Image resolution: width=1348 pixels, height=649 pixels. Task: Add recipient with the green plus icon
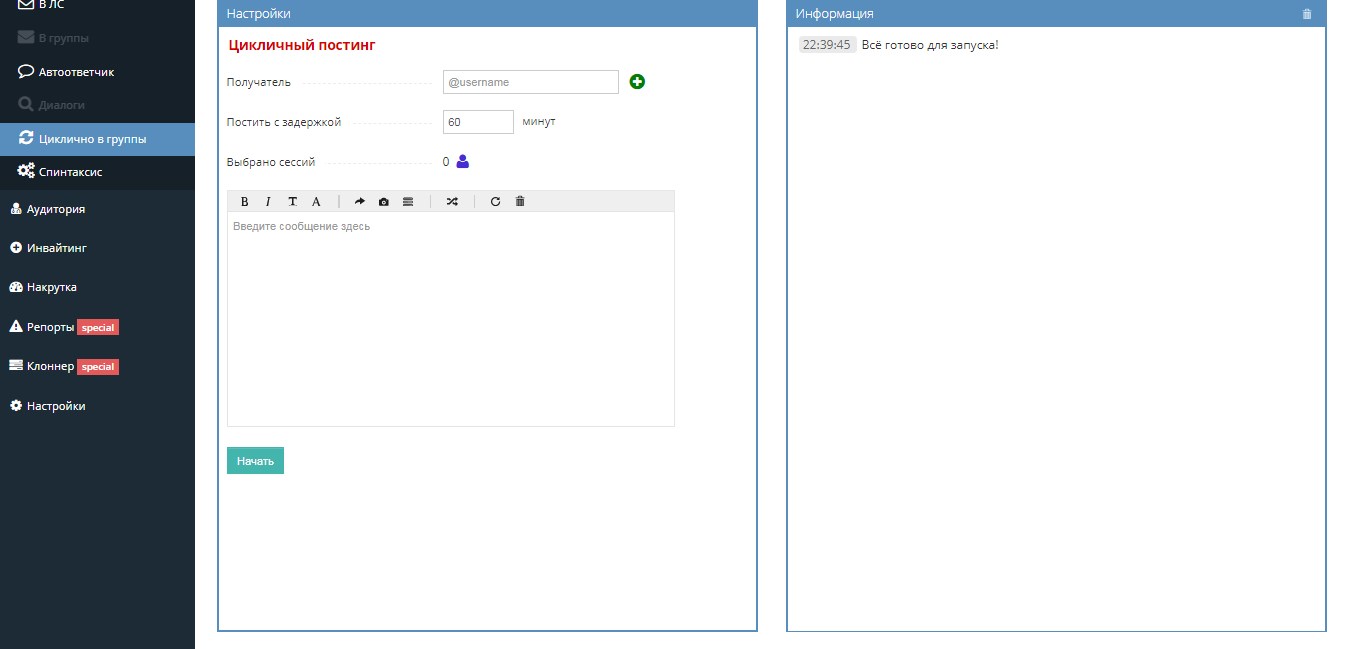point(637,82)
